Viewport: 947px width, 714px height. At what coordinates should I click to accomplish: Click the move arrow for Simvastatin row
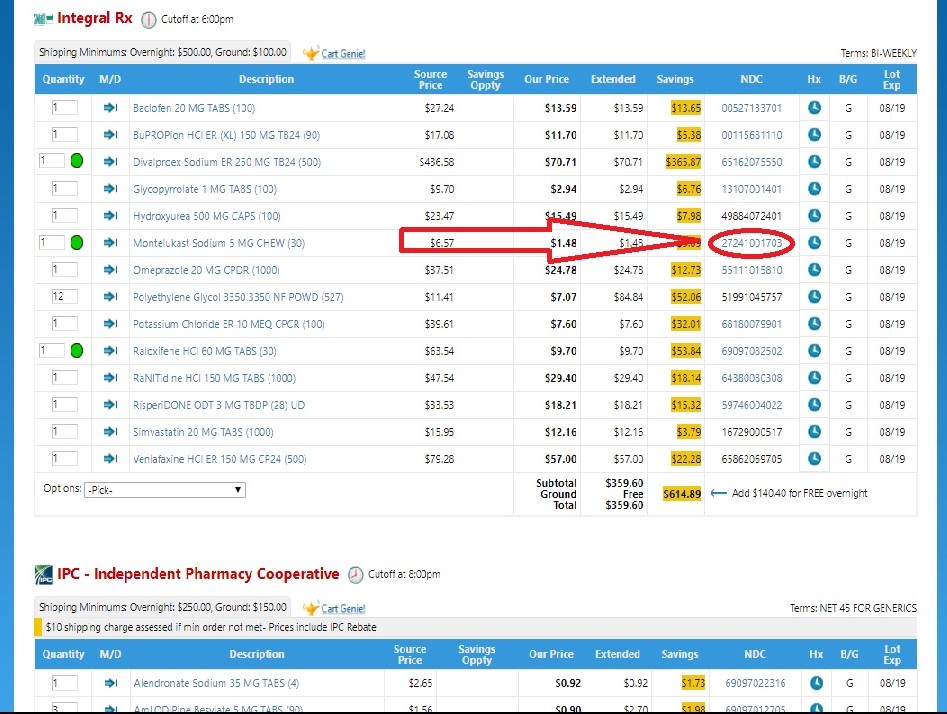110,431
